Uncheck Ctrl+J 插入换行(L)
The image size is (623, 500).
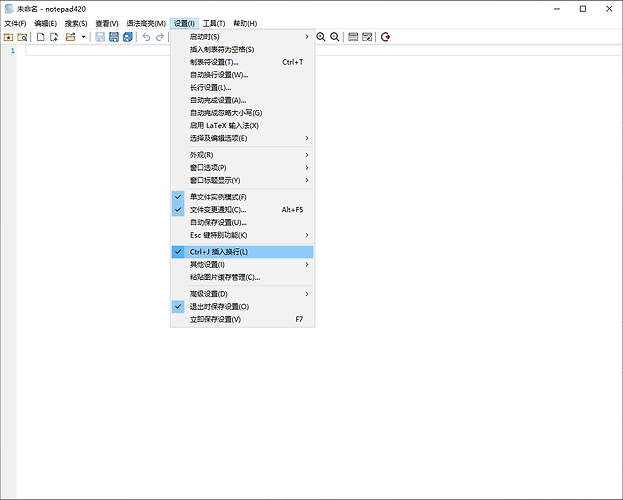pos(242,252)
